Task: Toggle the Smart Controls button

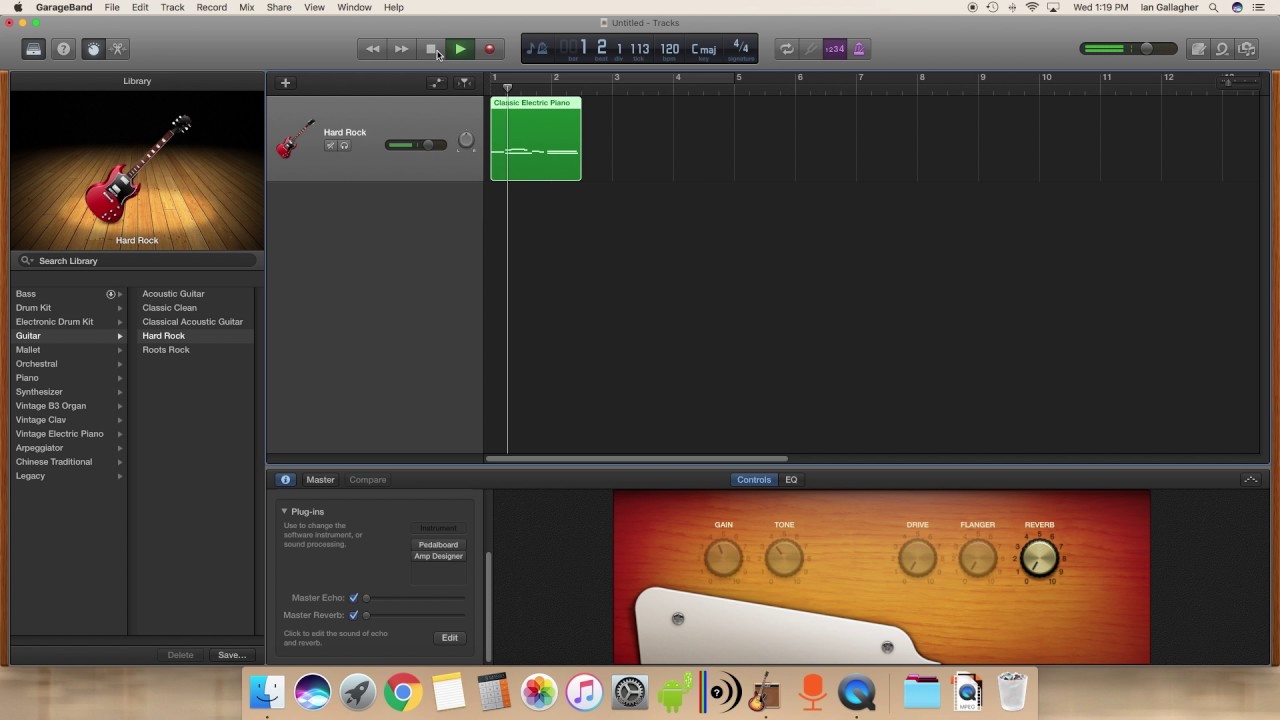Action: [93, 49]
